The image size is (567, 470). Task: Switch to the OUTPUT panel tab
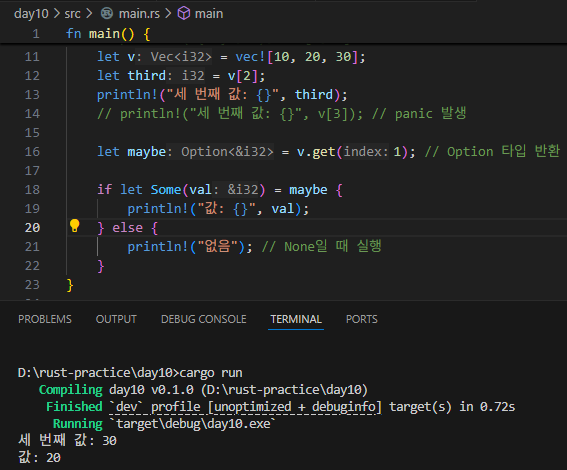116,319
